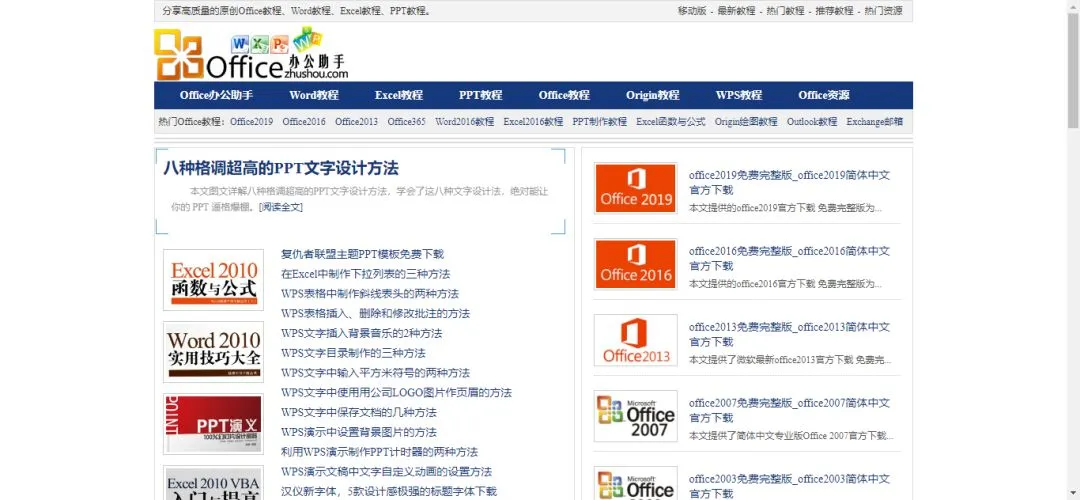Open WPS文字中输入平方米符号的两种方法 article
The height and width of the screenshot is (500, 1080).
click(x=375, y=373)
